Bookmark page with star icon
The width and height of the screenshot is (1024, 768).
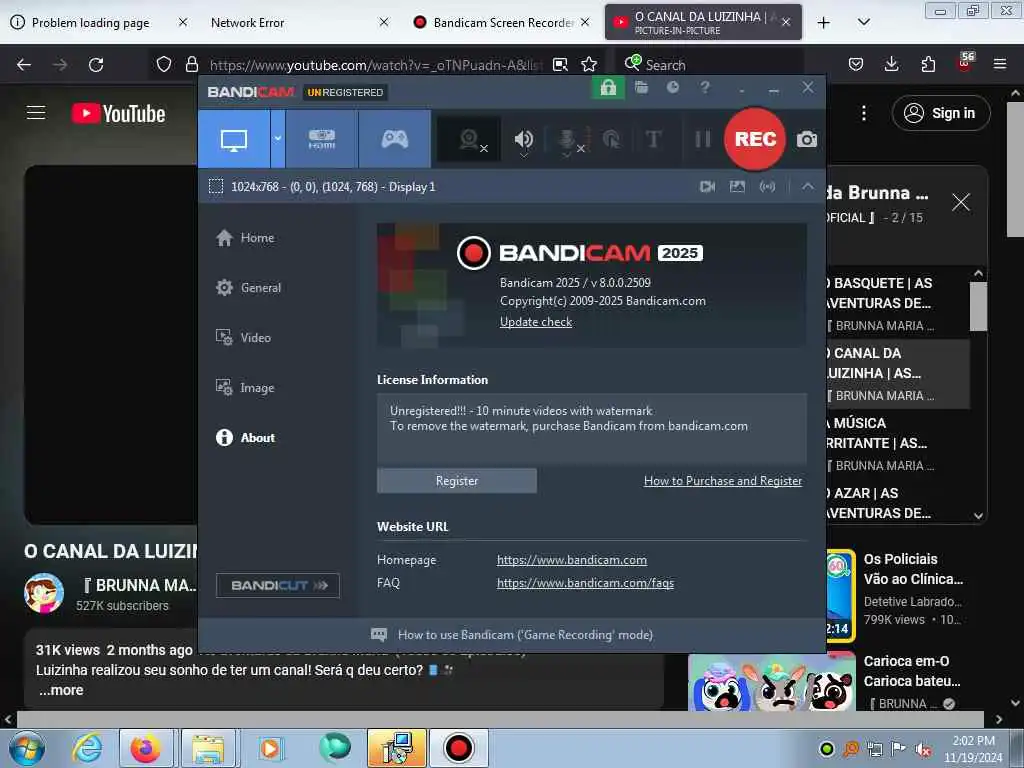[589, 65]
